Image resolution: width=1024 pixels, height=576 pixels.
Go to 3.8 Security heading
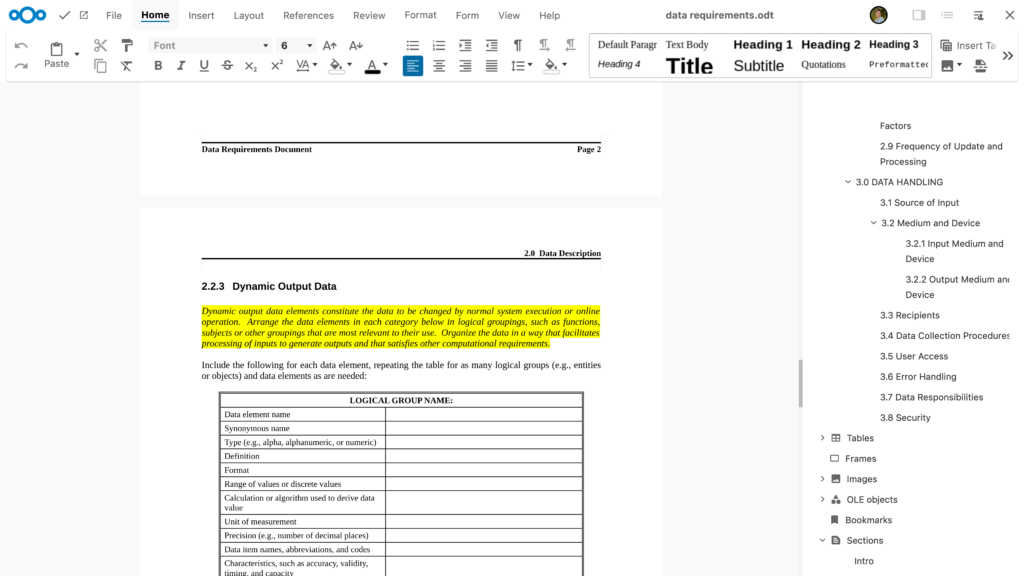point(904,417)
